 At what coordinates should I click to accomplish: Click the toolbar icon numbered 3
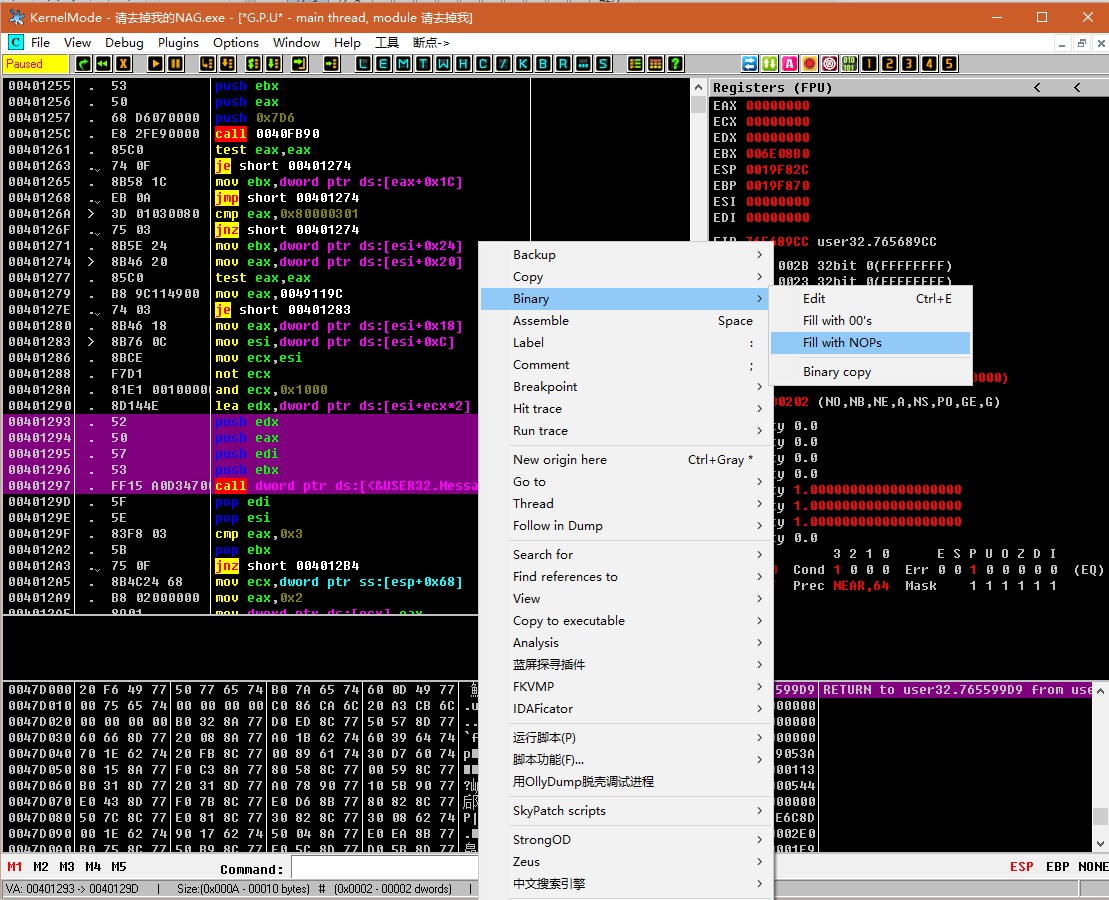(910, 64)
